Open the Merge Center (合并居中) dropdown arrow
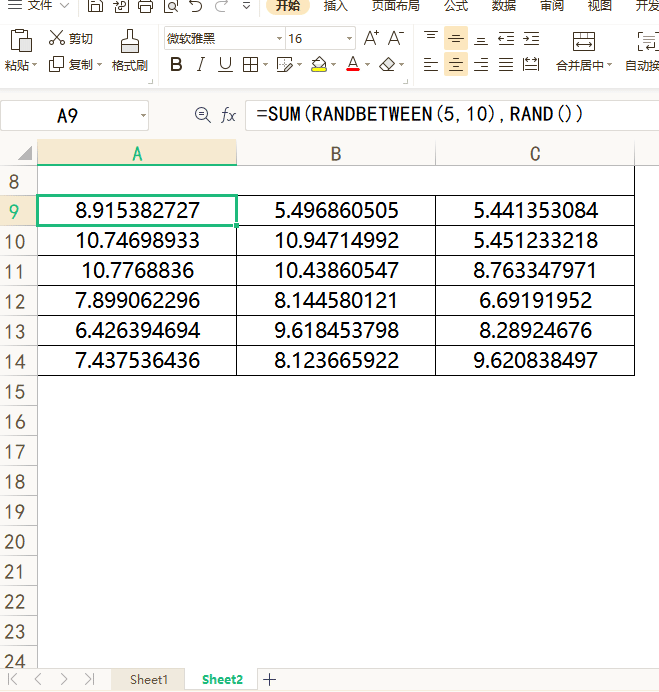Screen dimensions: 659x692 point(610,65)
